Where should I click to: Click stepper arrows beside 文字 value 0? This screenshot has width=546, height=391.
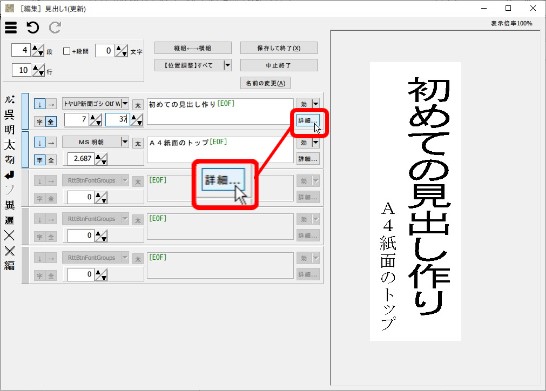122,51
